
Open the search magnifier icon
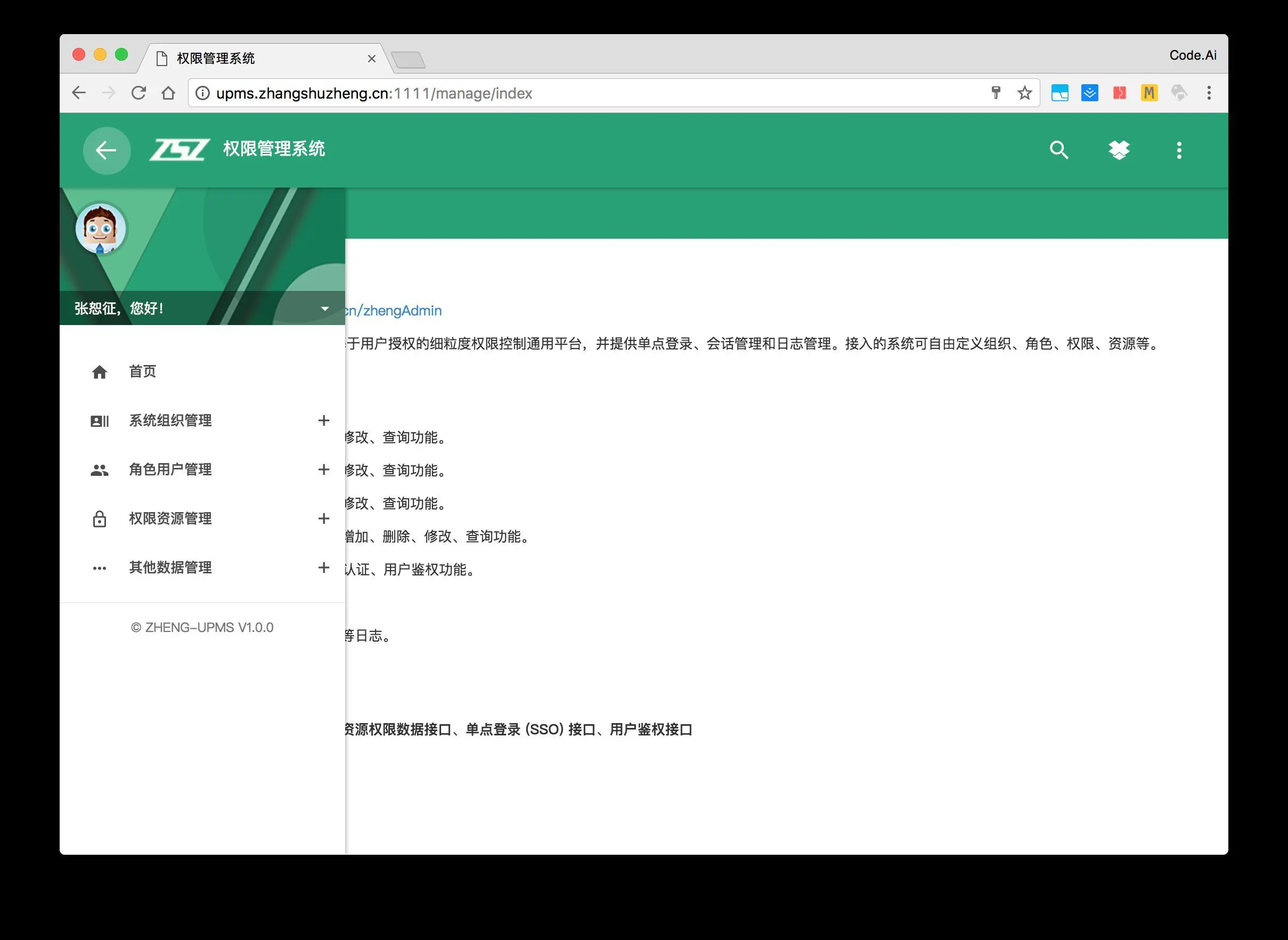pos(1058,150)
